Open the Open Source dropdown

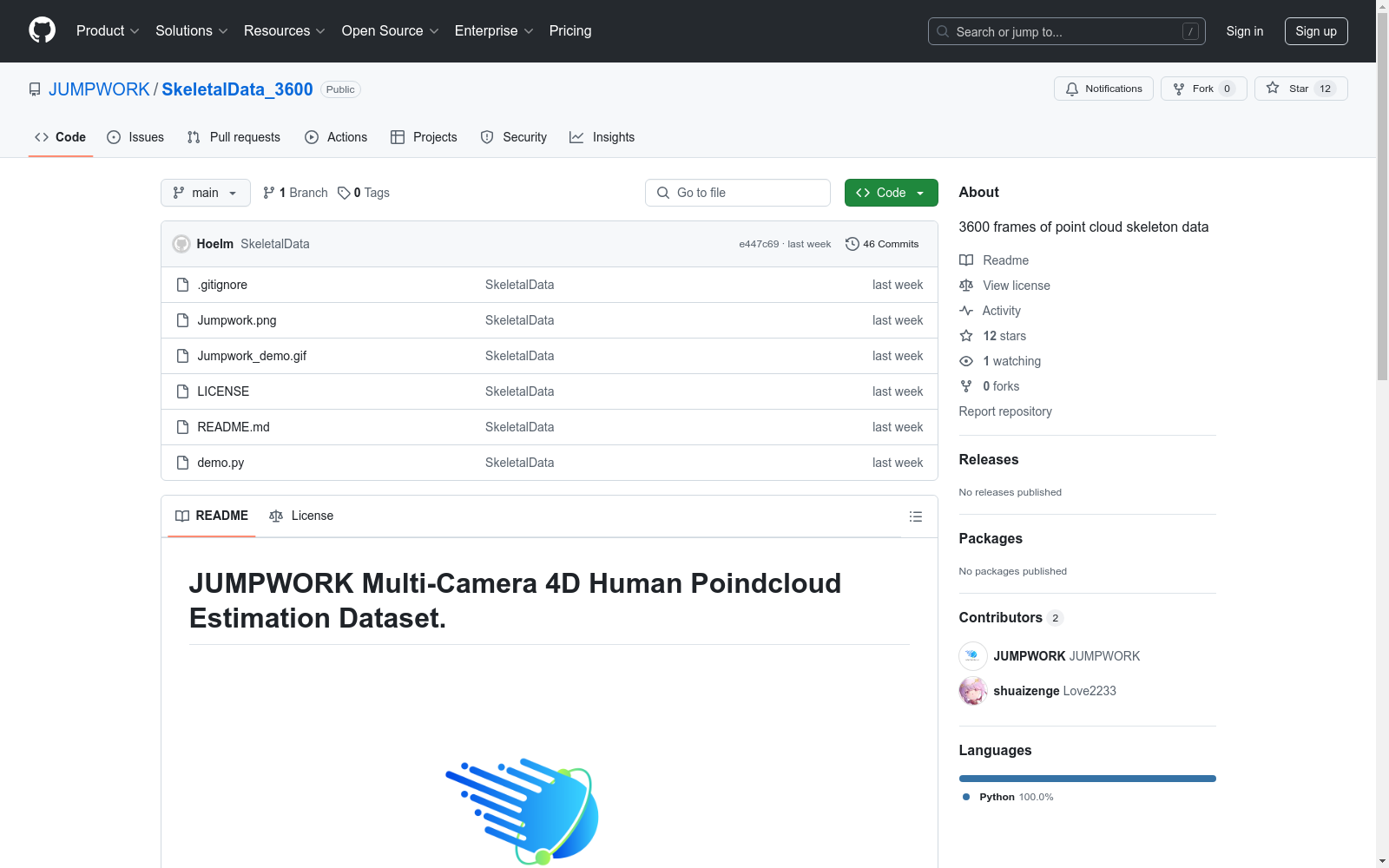[x=391, y=30]
